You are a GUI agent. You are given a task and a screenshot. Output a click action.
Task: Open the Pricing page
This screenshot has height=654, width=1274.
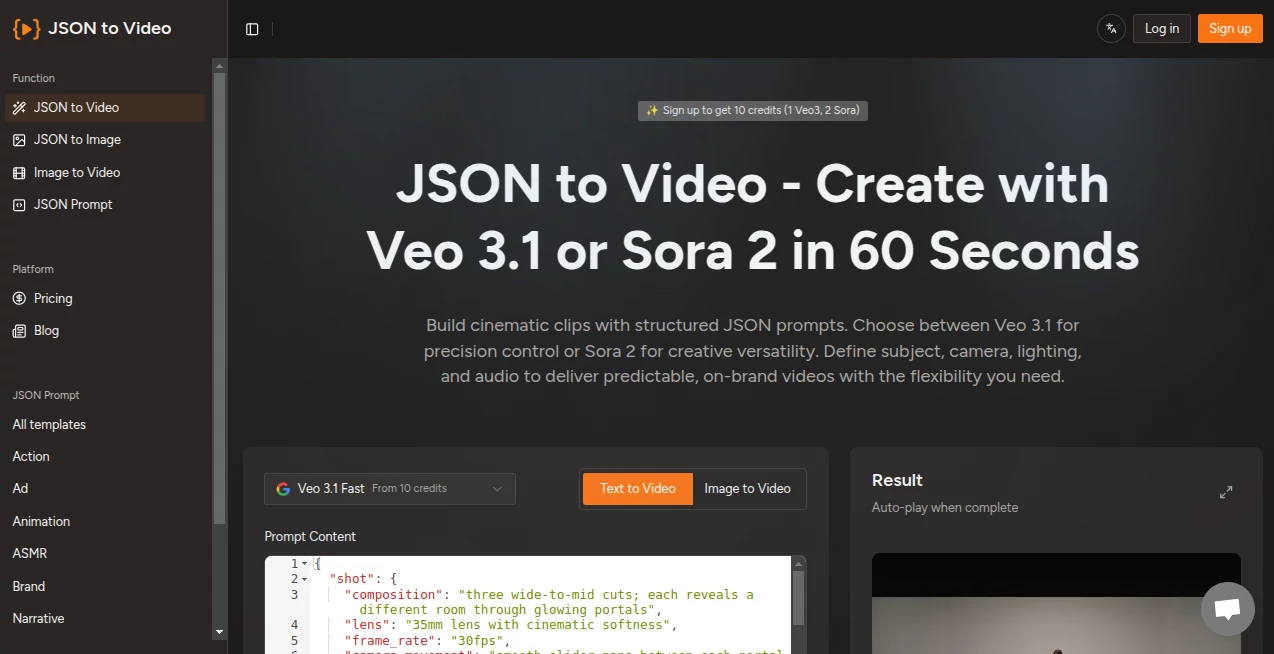(51, 298)
